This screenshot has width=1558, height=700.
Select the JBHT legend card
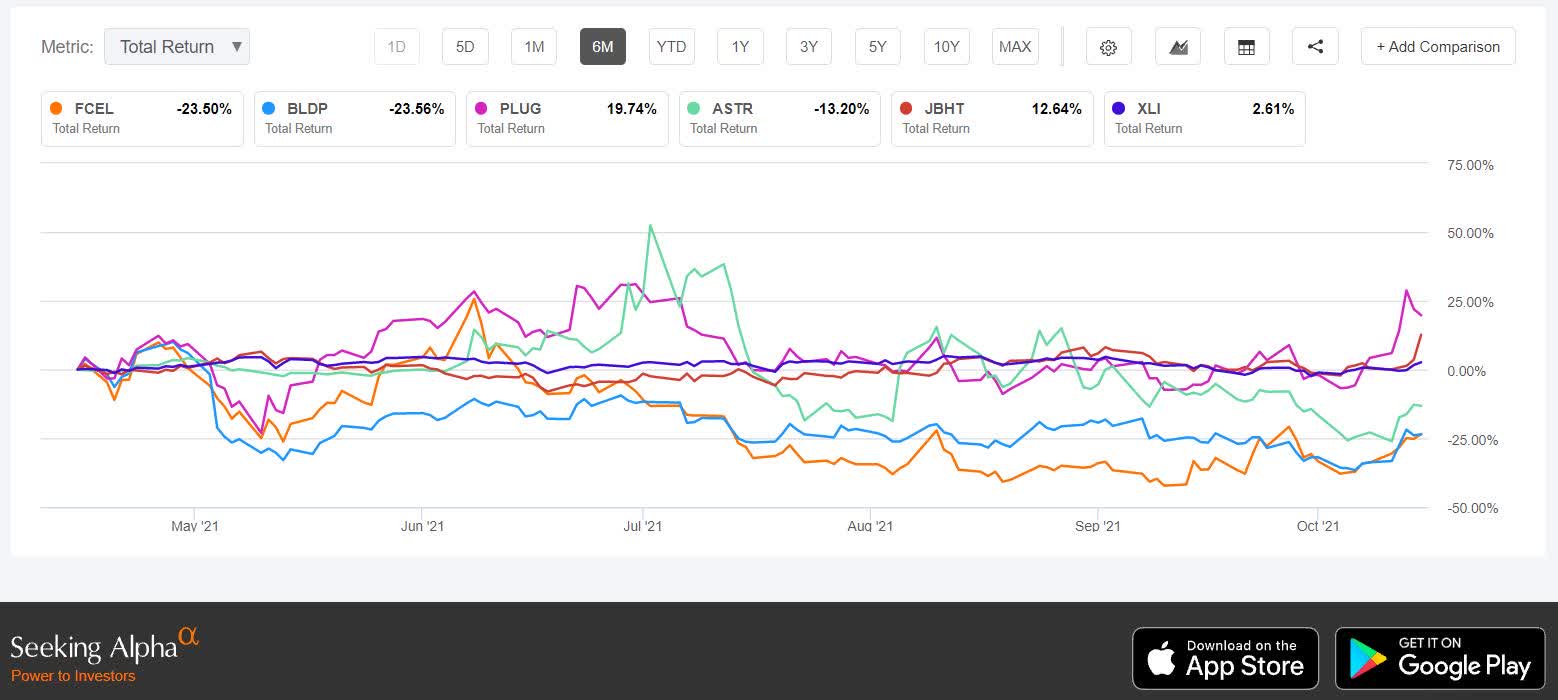[991, 118]
